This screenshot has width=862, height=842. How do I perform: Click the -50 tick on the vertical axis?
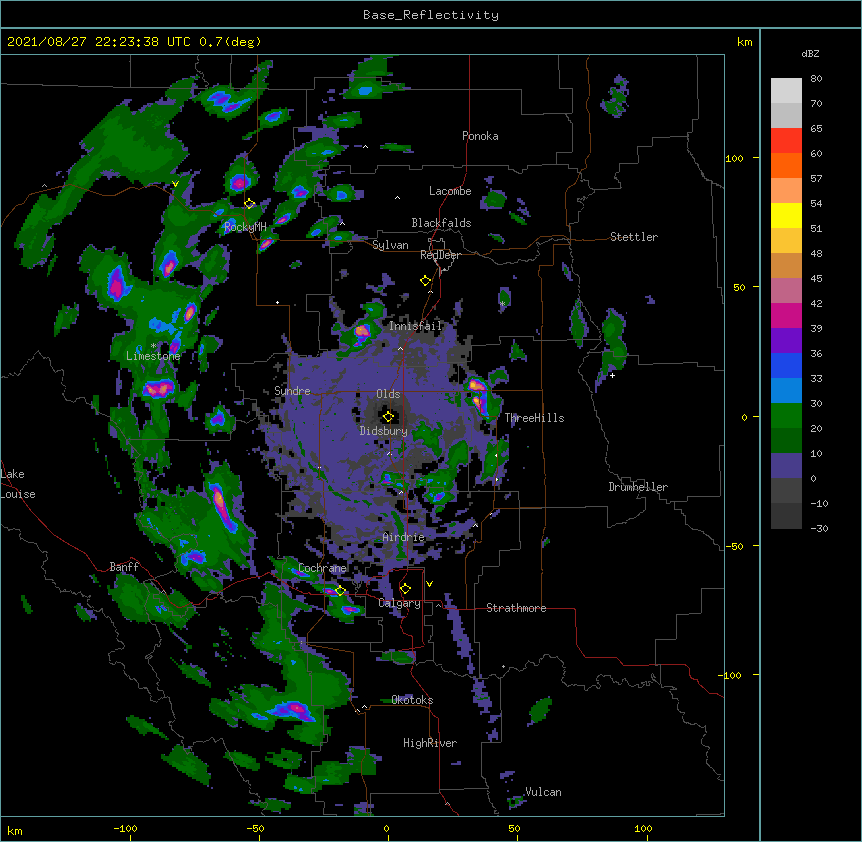point(734,546)
